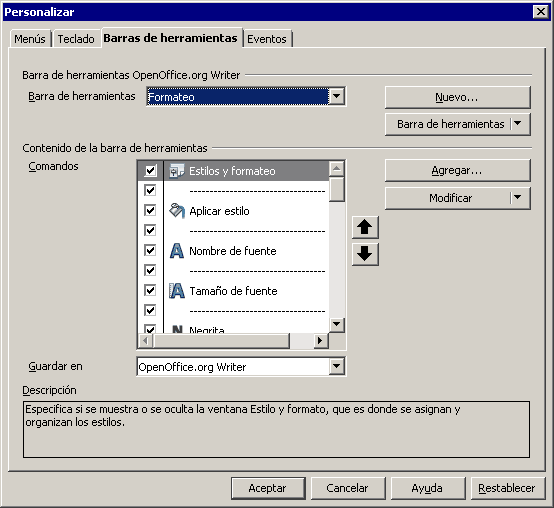The image size is (554, 508).
Task: Move command up with the up arrow
Action: [365, 227]
